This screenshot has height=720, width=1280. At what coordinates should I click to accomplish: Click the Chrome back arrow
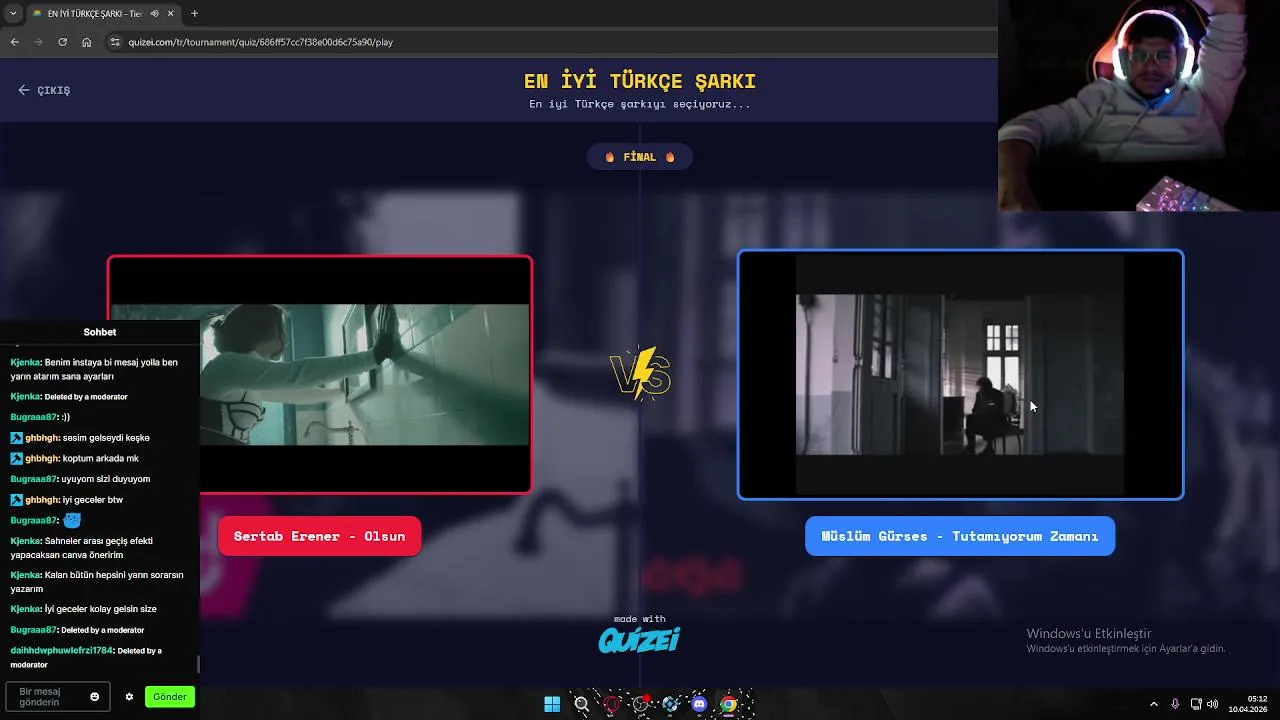(14, 42)
